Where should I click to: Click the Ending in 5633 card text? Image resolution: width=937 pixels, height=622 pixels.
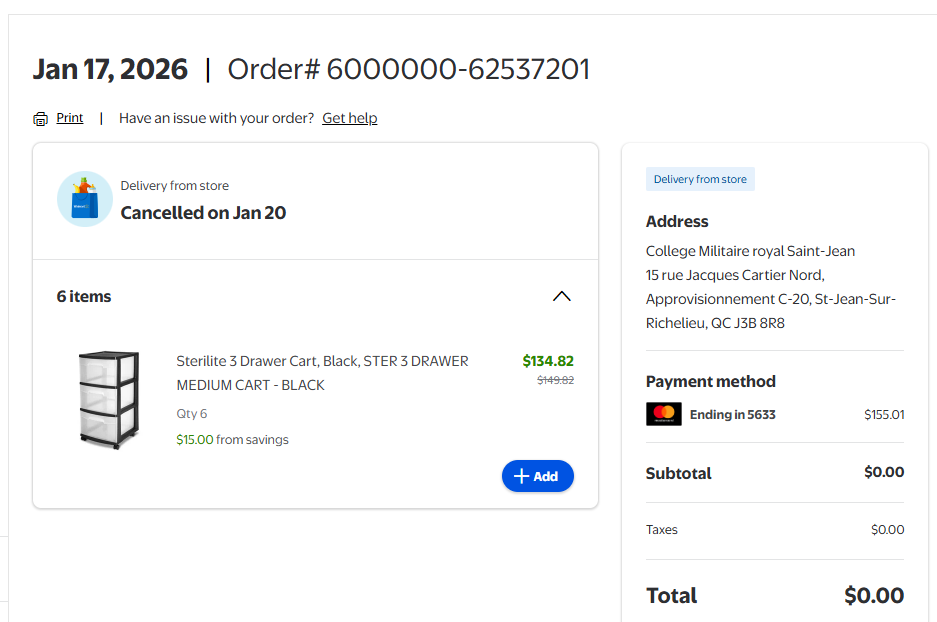[x=732, y=414]
